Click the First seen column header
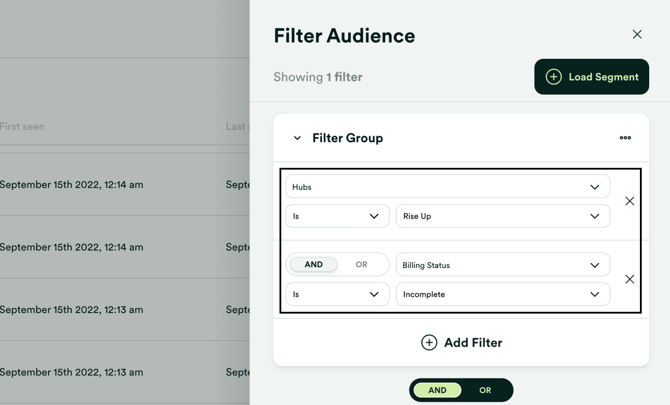 [x=22, y=126]
